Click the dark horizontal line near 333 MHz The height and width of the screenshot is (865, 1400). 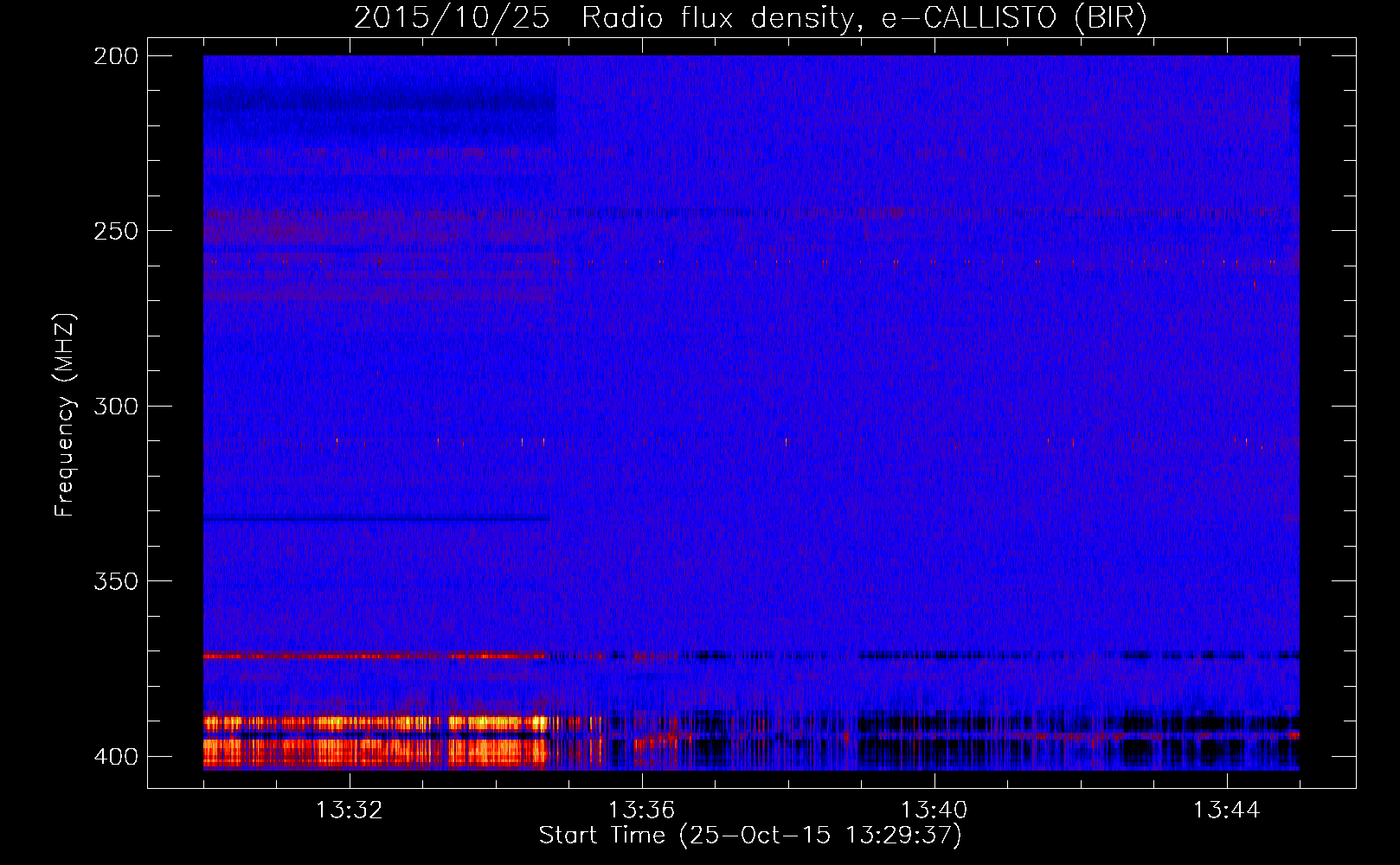pyautogui.click(x=376, y=519)
